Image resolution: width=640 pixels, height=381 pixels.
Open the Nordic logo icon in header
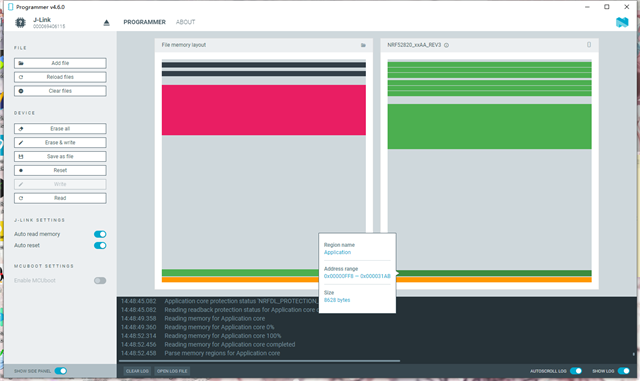point(622,22)
